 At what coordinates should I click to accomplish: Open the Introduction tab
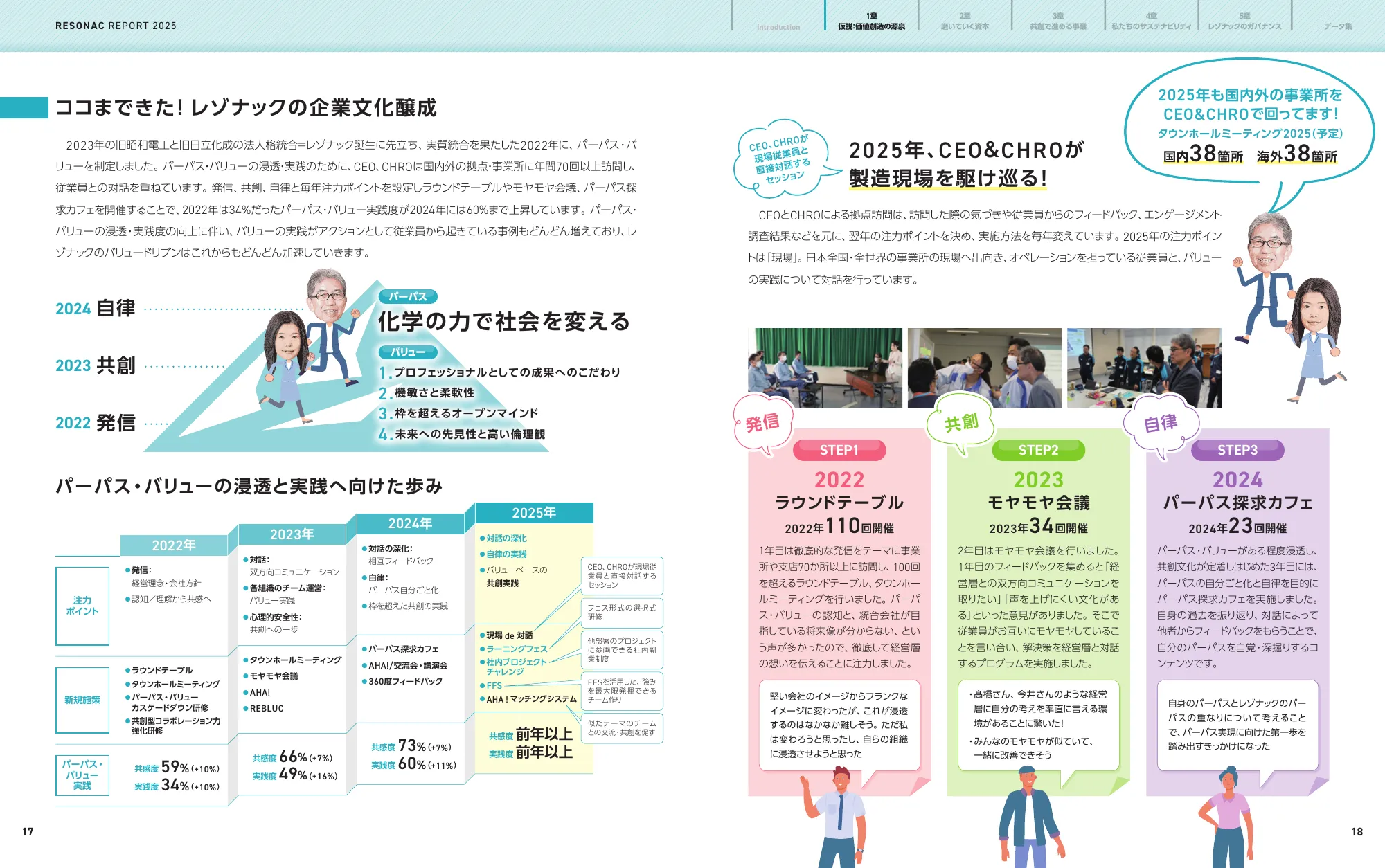(778, 26)
